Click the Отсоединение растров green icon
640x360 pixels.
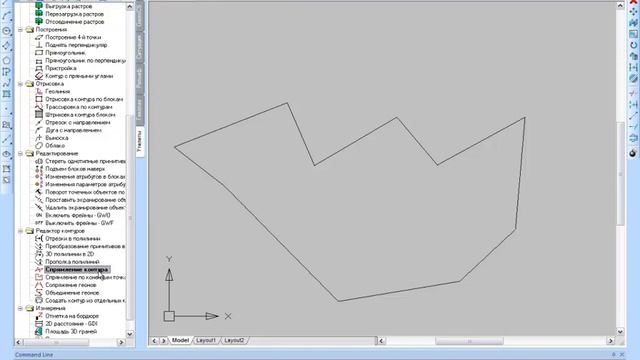point(39,22)
